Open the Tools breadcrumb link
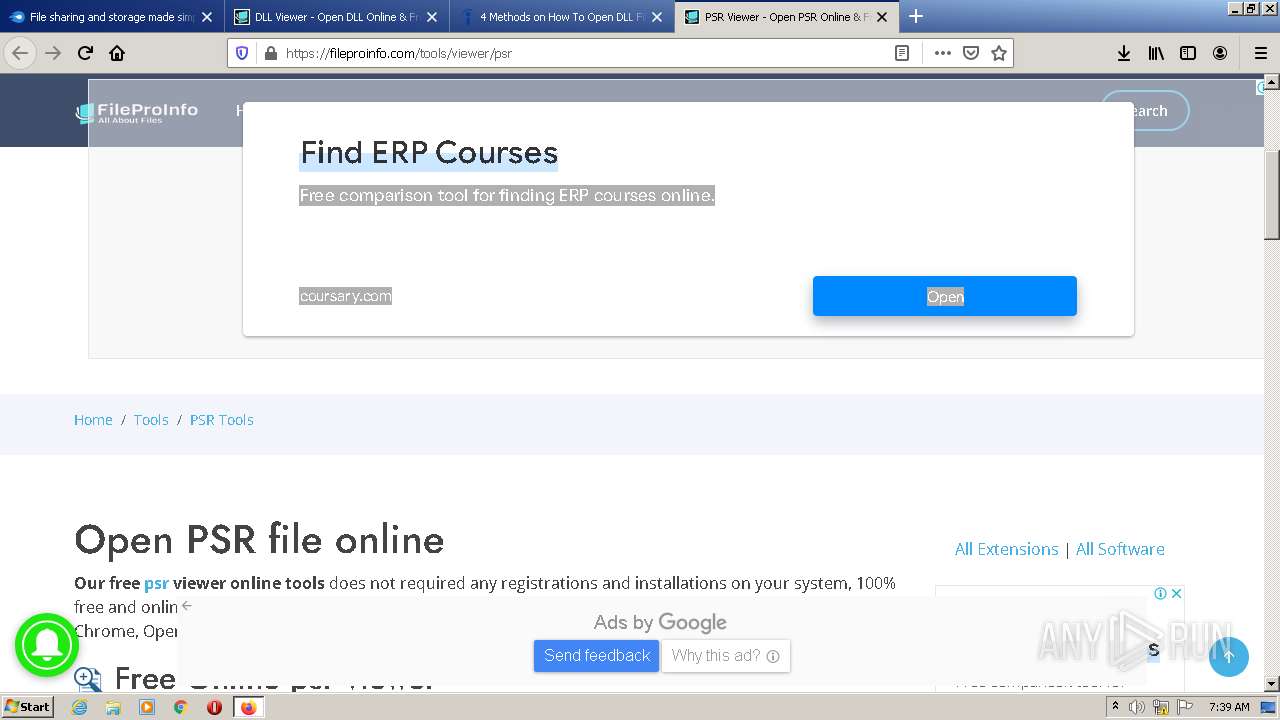The height and width of the screenshot is (720, 1280). coord(151,420)
